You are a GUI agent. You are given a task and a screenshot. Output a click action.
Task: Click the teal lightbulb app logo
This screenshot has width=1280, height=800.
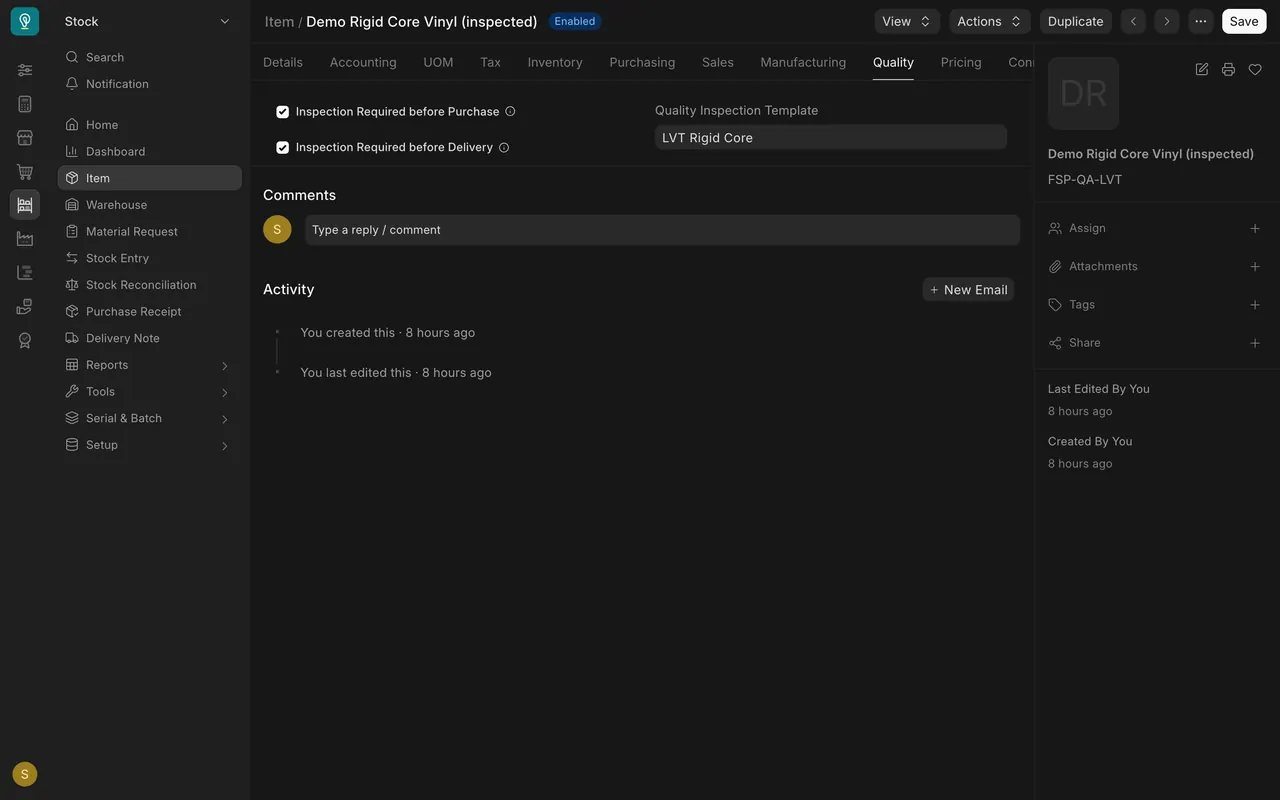[25, 21]
